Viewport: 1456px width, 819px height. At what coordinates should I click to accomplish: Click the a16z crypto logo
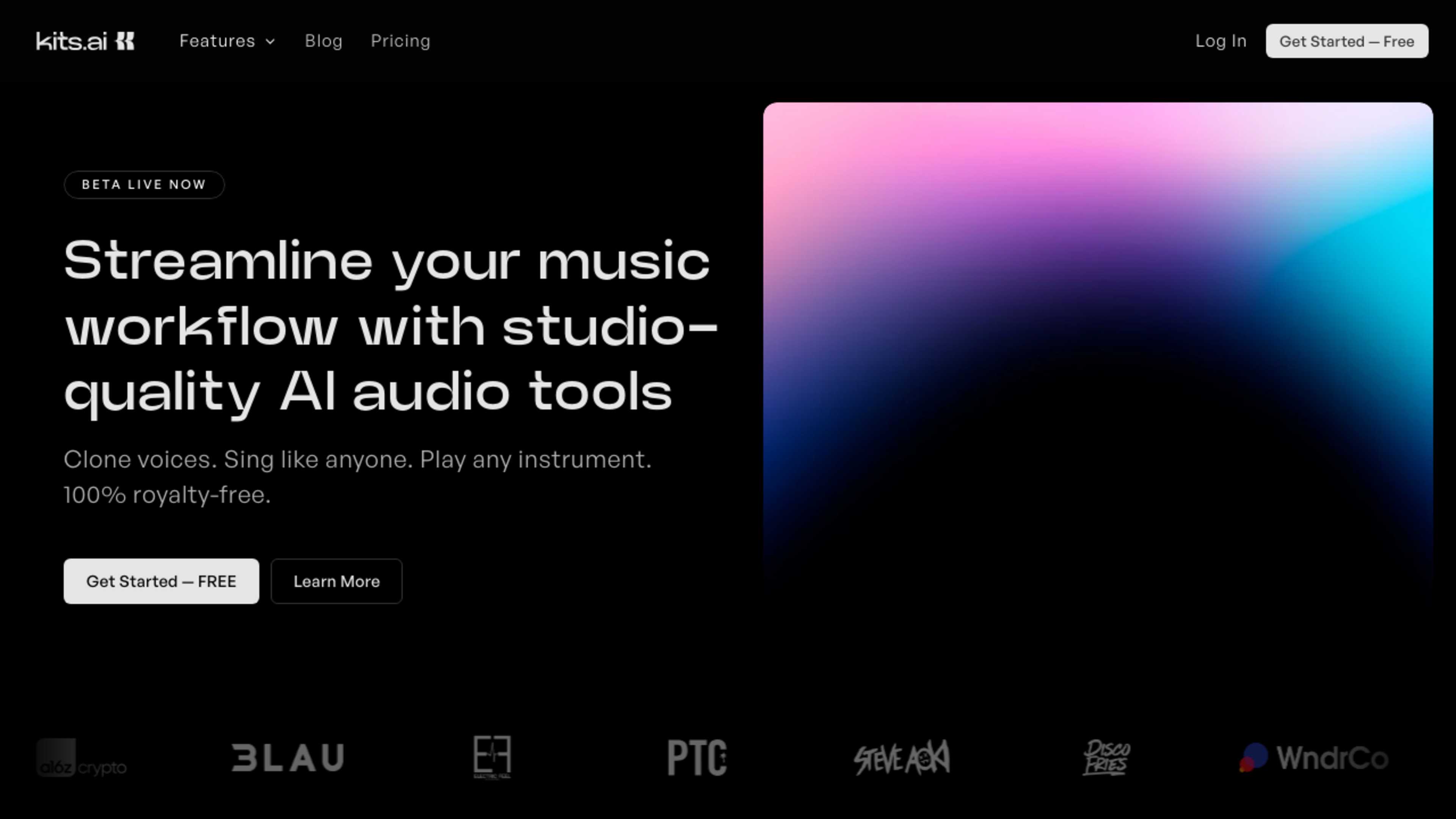tap(82, 758)
